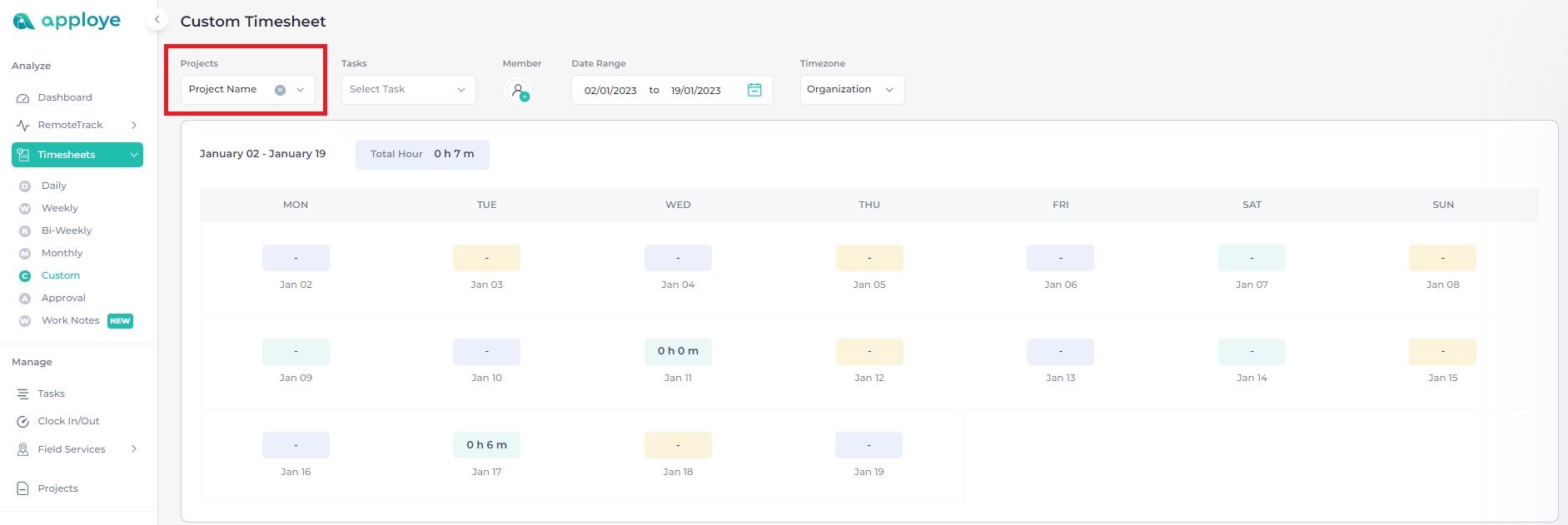Click the 'Custom Timesheet' page title
This screenshot has width=1568, height=525.
tap(253, 22)
